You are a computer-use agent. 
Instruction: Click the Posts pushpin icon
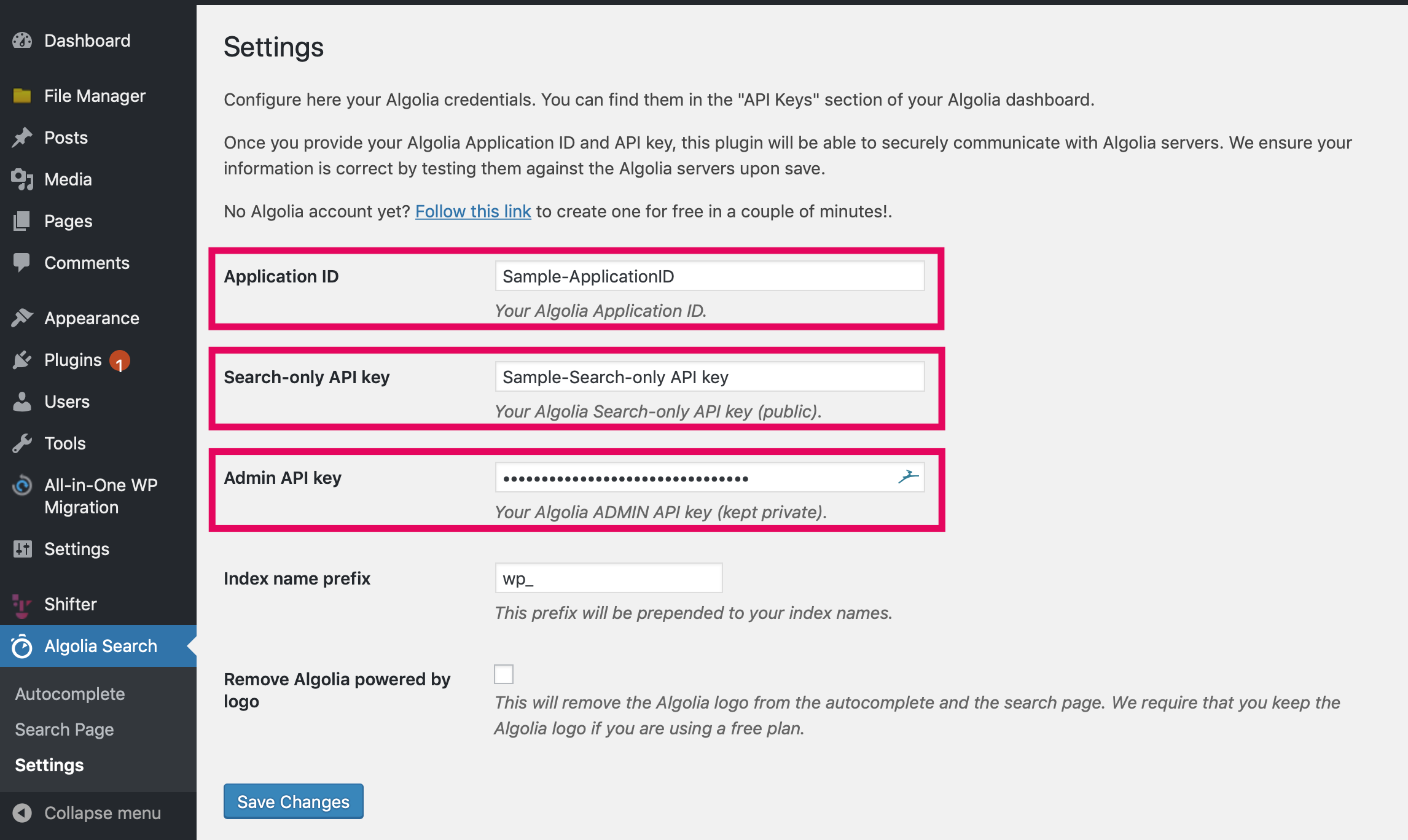22,138
